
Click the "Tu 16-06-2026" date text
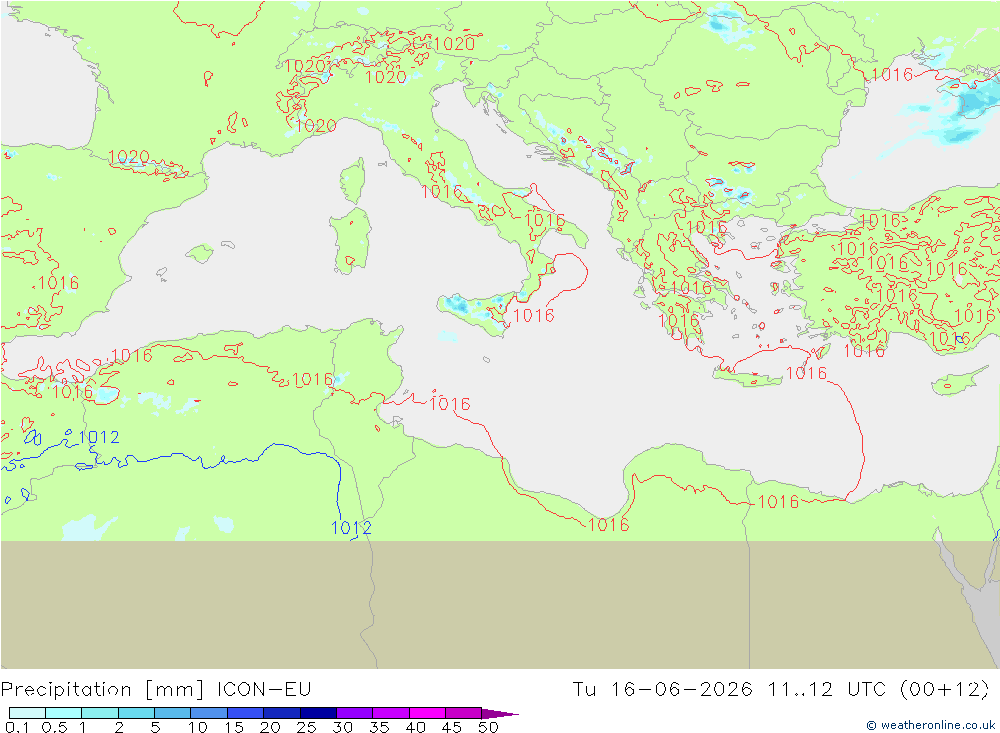pyautogui.click(x=663, y=689)
